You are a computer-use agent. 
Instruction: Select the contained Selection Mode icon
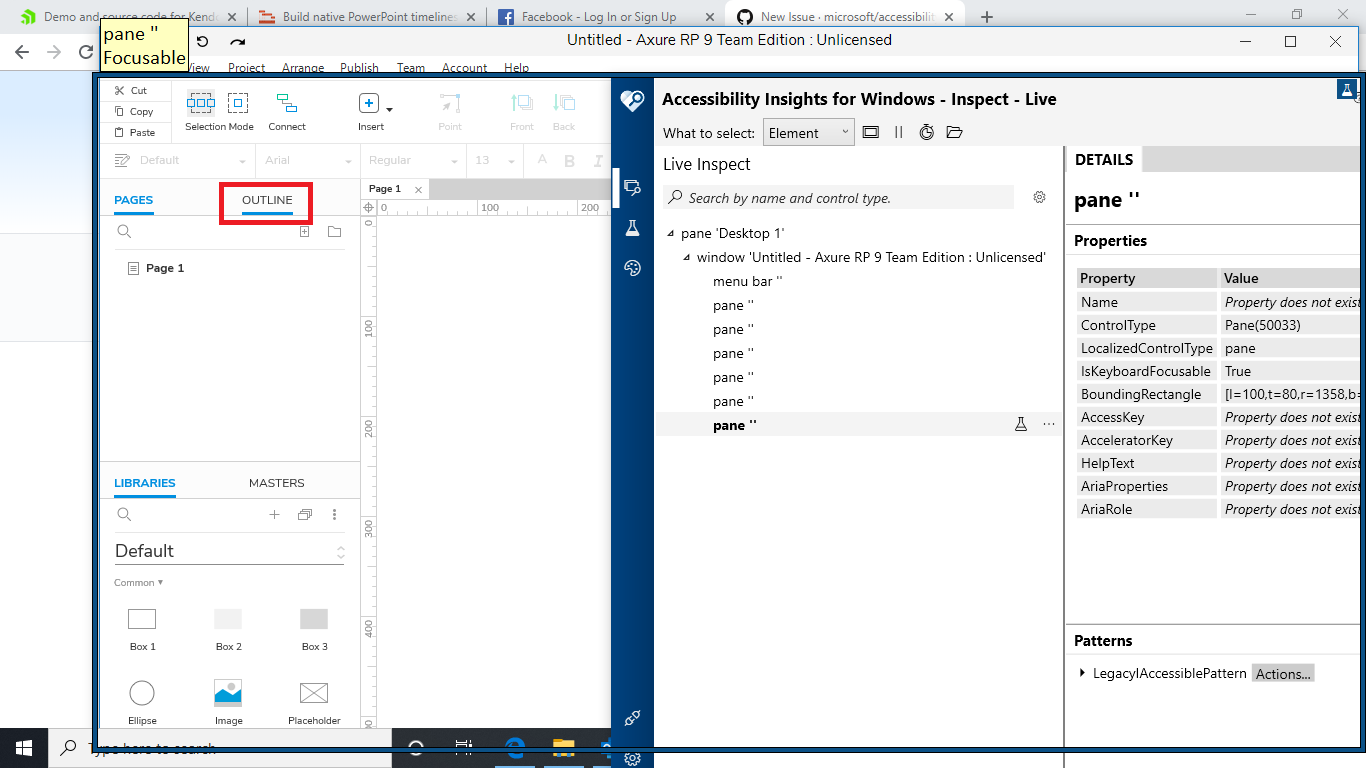pos(238,103)
